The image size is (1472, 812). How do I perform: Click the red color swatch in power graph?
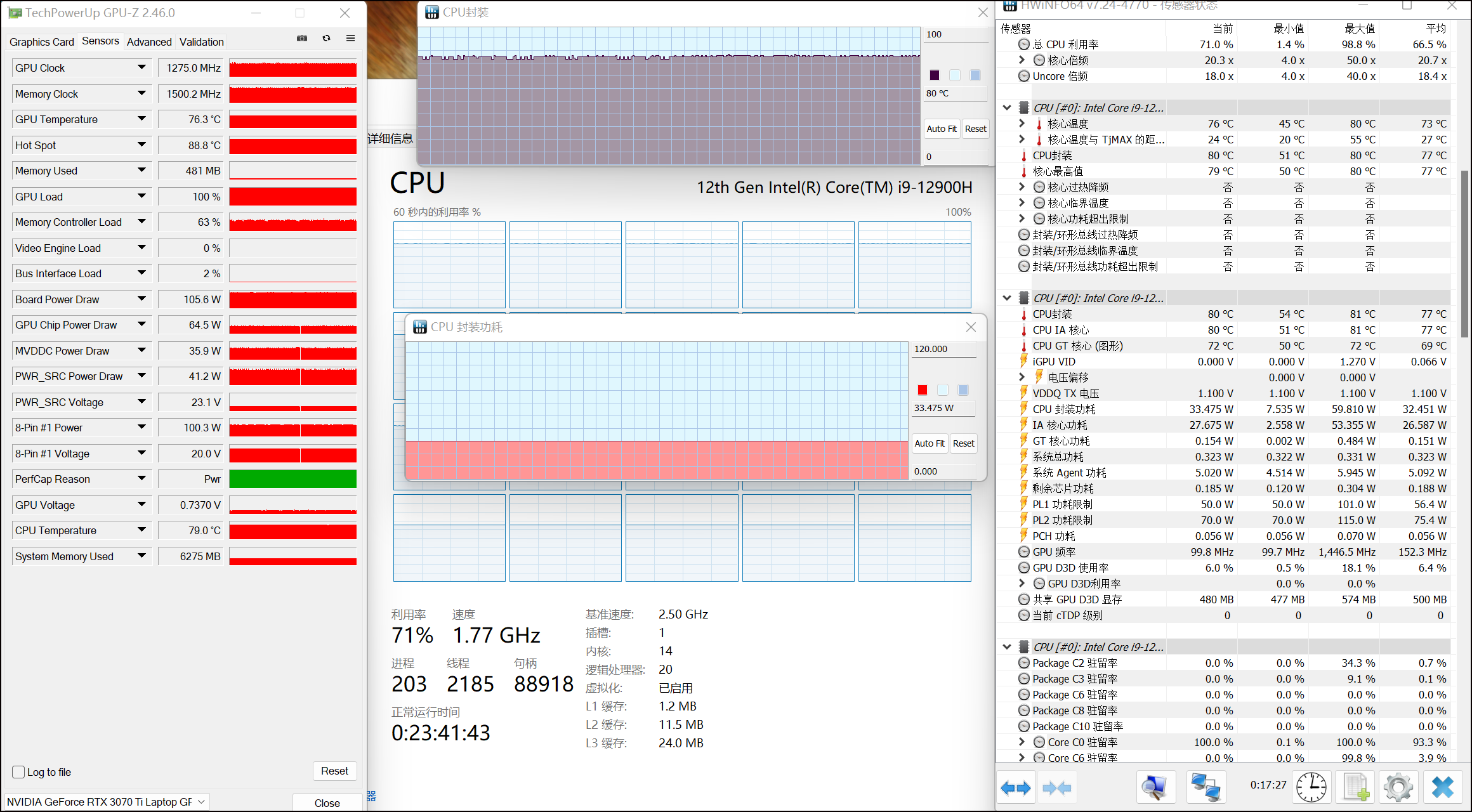click(x=923, y=390)
